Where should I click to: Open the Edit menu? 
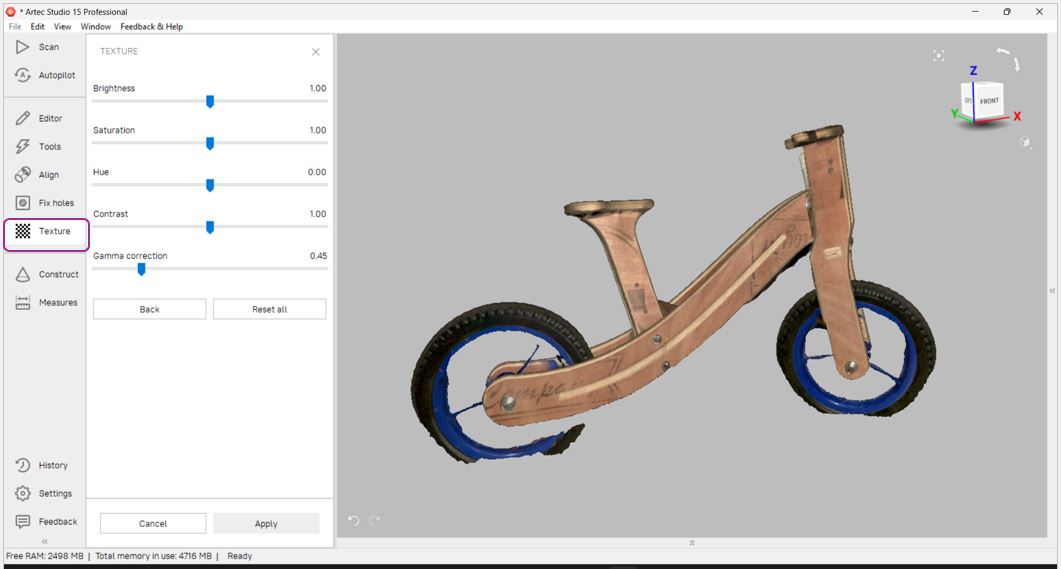point(37,26)
